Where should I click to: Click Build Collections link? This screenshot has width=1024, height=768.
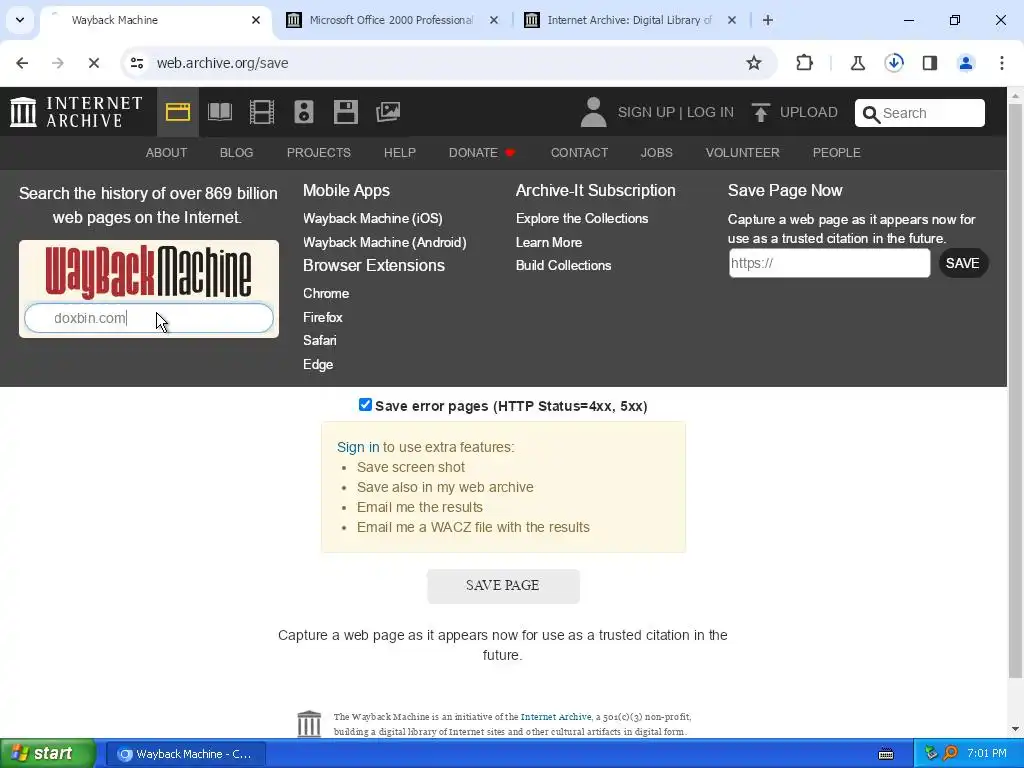564,266
